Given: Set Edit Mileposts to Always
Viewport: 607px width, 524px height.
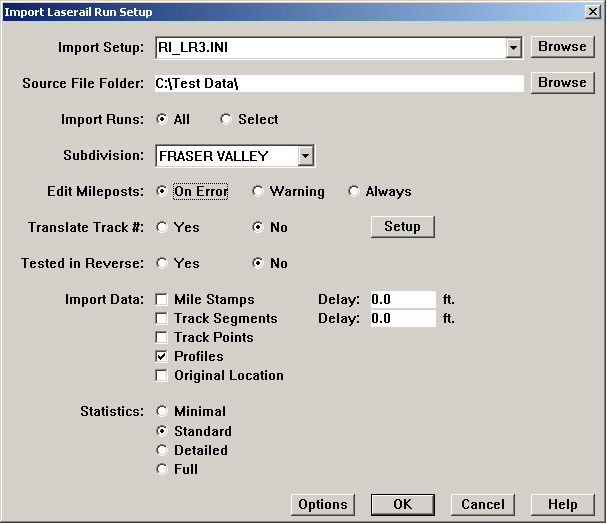Looking at the screenshot, I should pyautogui.click(x=354, y=192).
